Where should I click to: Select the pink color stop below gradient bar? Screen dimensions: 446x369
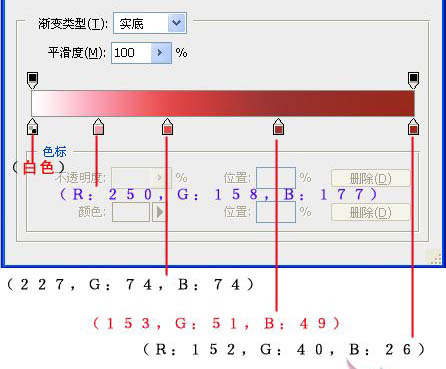point(98,126)
